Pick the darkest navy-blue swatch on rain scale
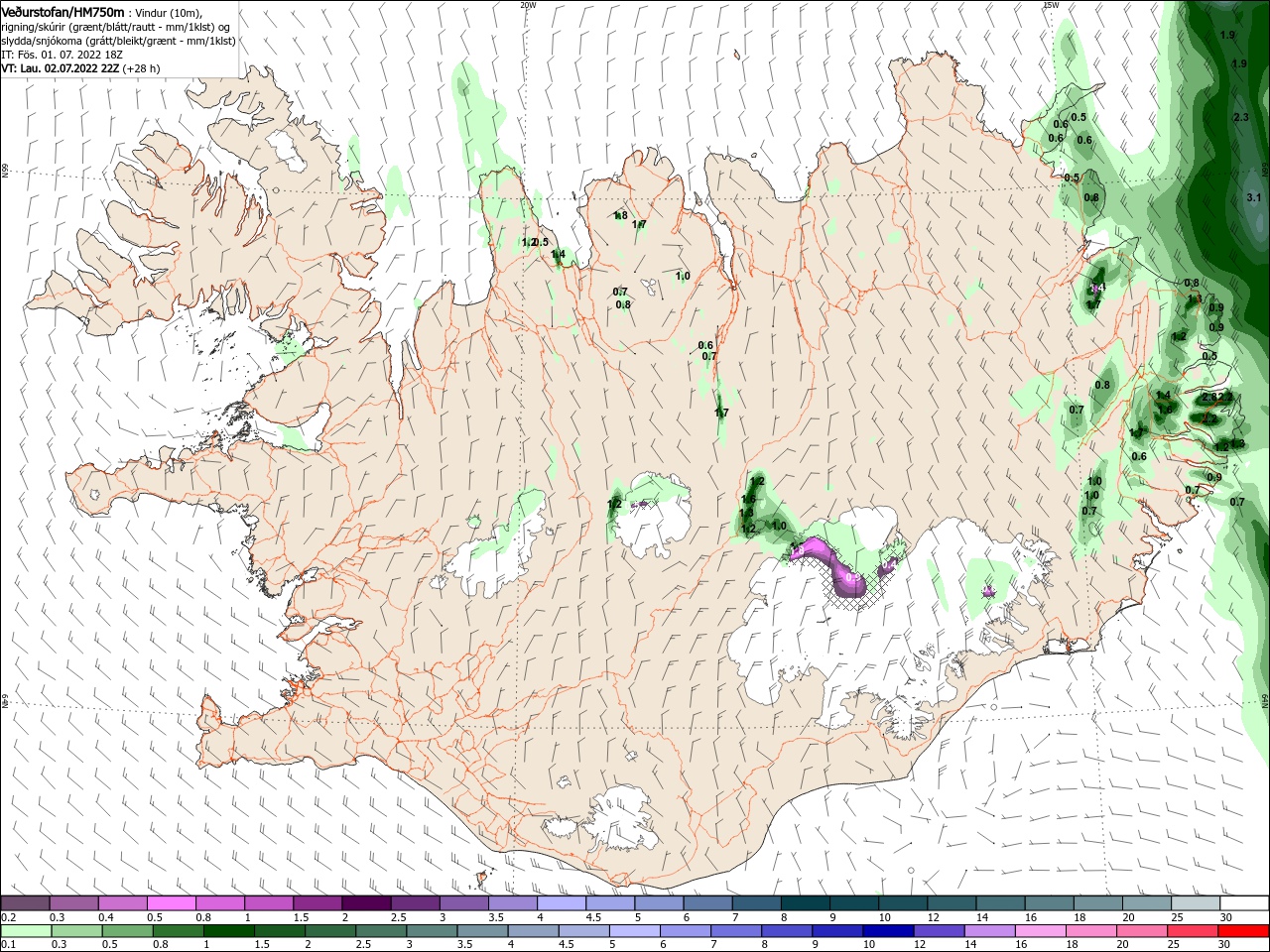Screen dimensions: 1270x952 (x=886, y=930)
